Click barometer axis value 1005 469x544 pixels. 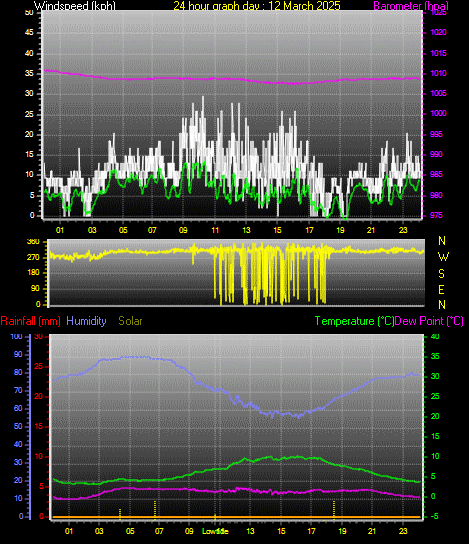tap(438, 94)
